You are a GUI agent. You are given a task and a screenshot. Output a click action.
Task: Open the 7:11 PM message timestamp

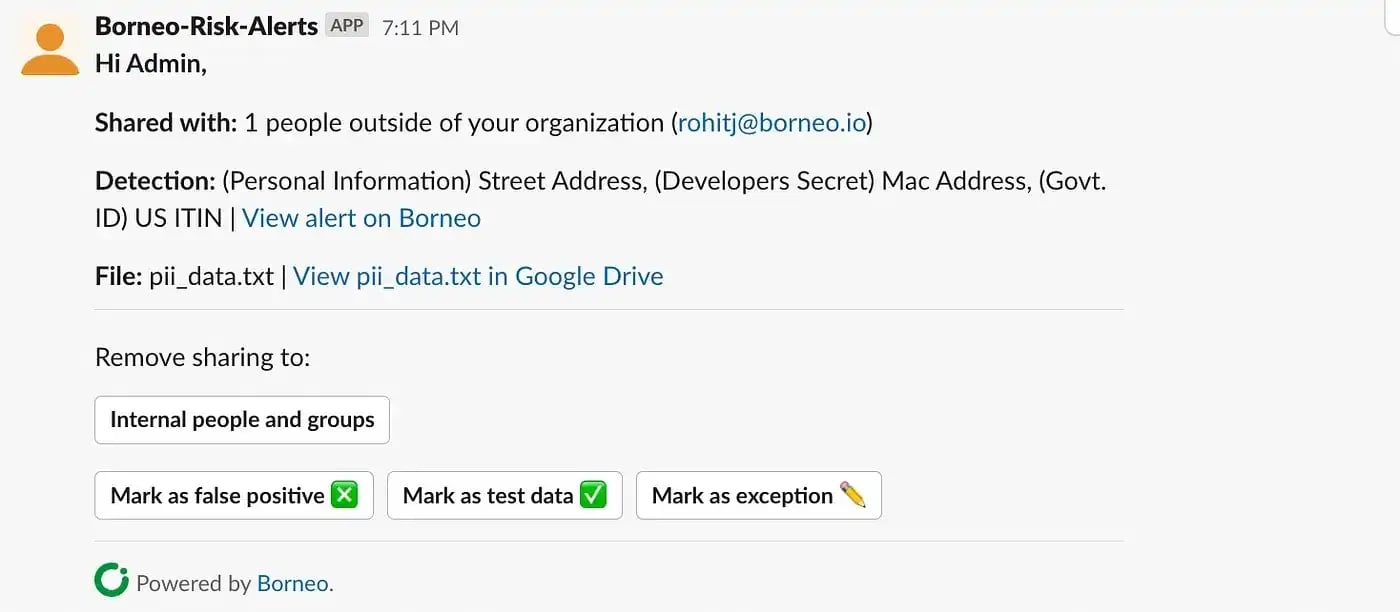click(x=420, y=28)
